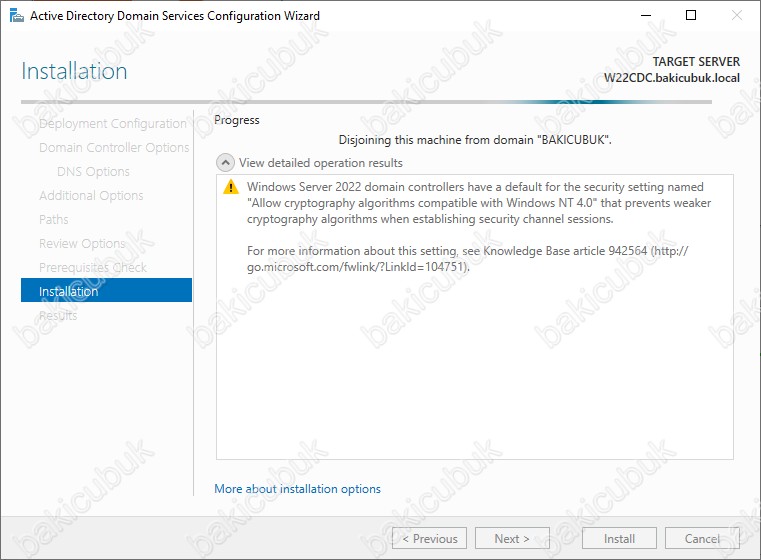Image resolution: width=761 pixels, height=560 pixels.
Task: Select Paths step in sidebar
Action: click(x=53, y=219)
